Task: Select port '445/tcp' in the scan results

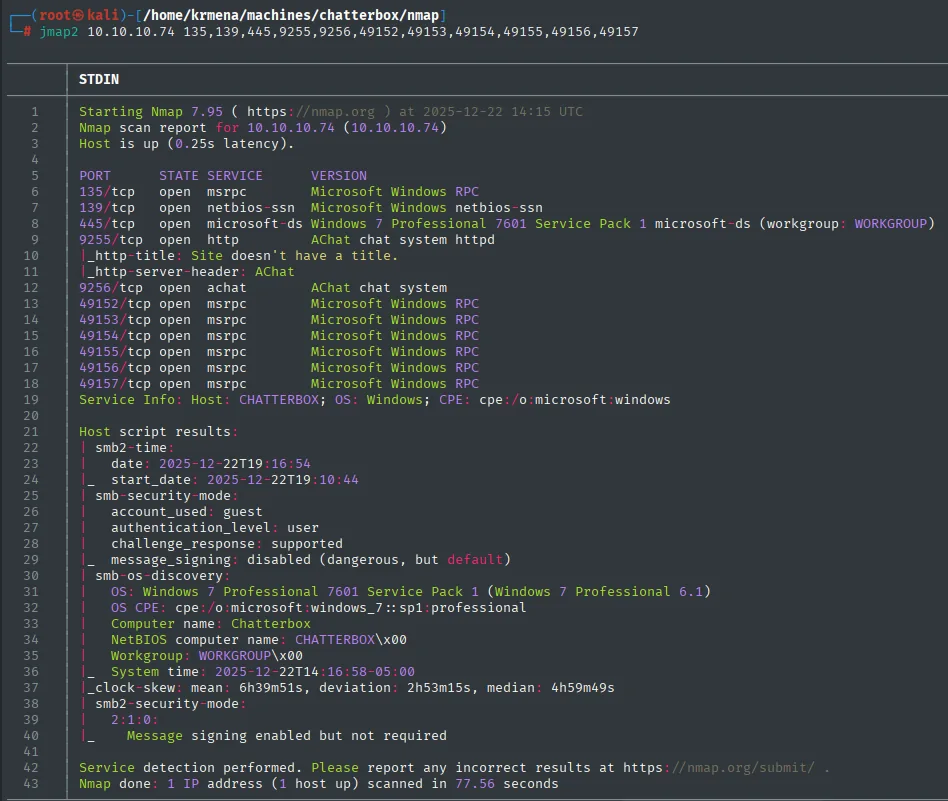Action: click(107, 224)
